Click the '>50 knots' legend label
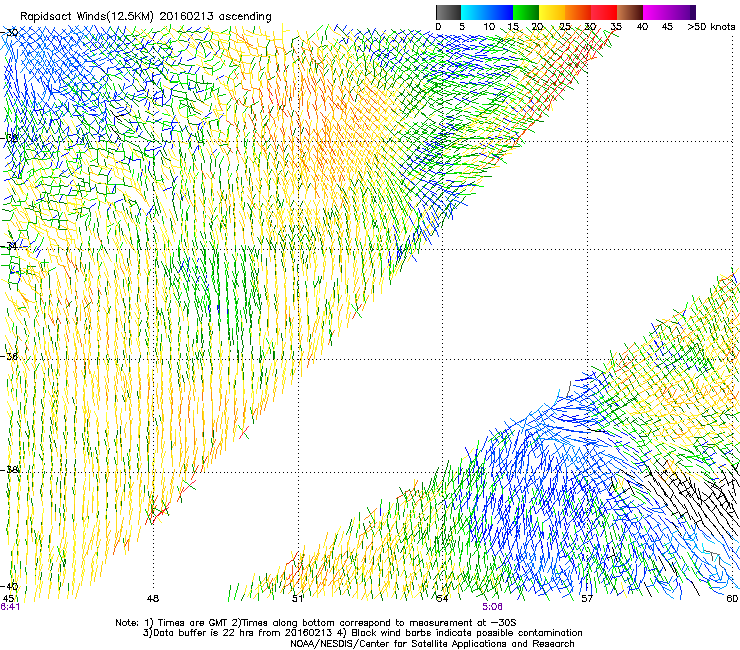Screen dimensions: 740x650 [711, 27]
